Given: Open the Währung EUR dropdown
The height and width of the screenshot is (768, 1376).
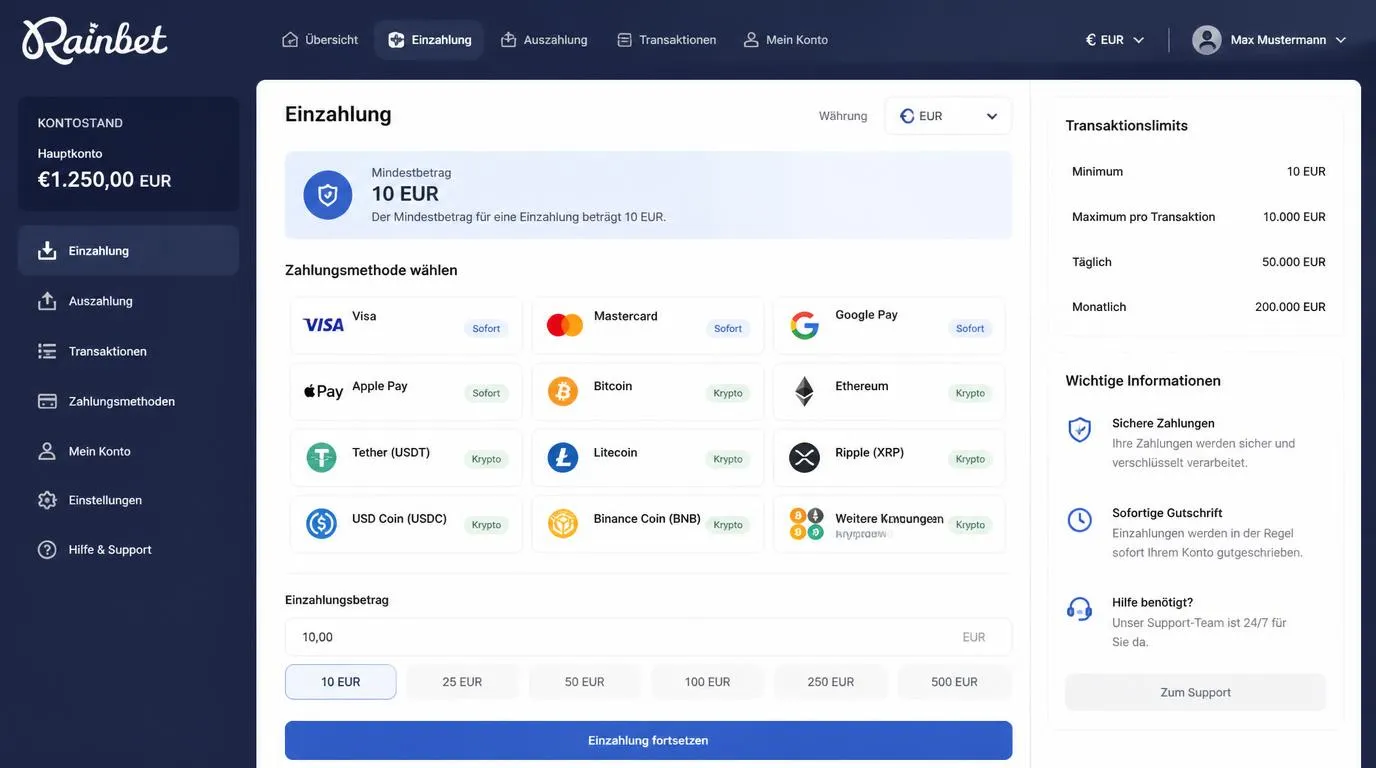Looking at the screenshot, I should pos(948,116).
